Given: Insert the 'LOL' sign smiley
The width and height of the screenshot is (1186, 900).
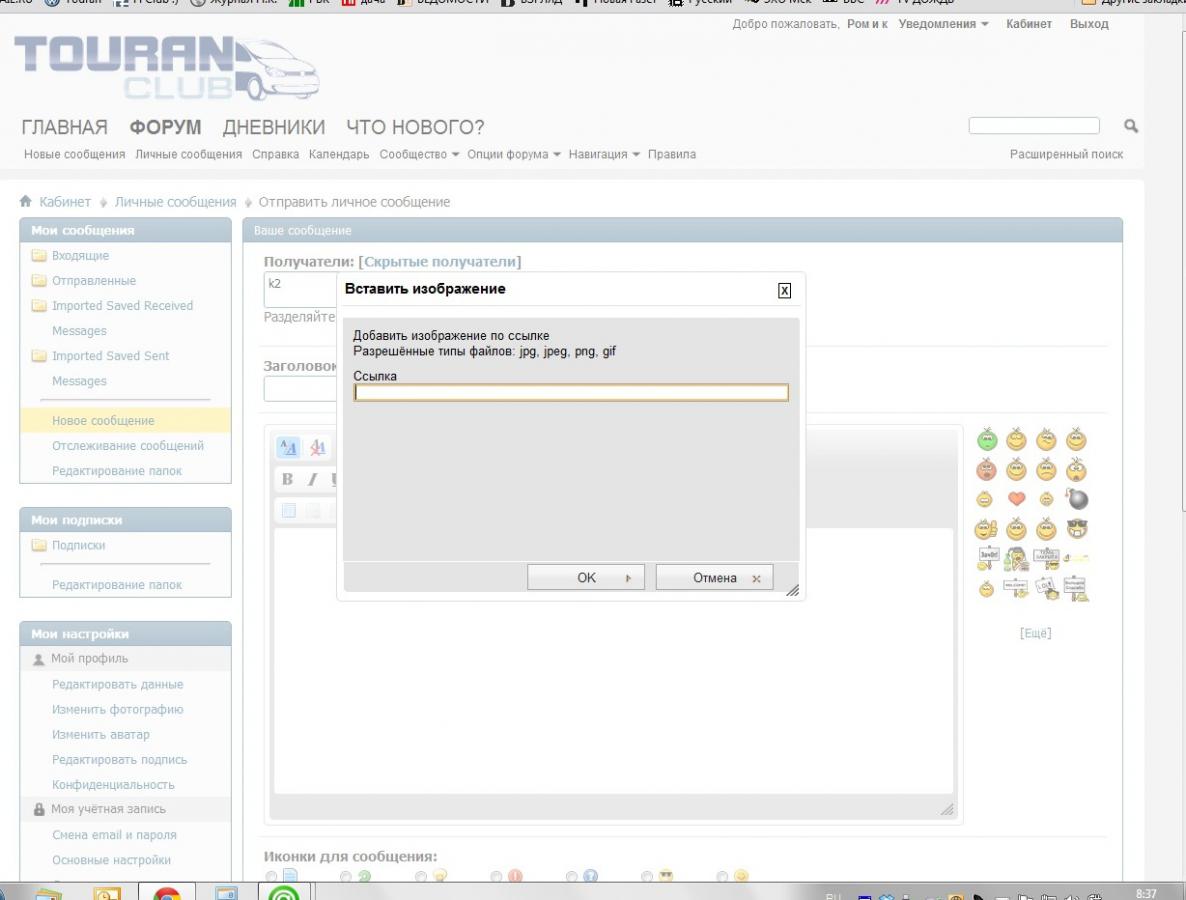Looking at the screenshot, I should pos(1047,588).
